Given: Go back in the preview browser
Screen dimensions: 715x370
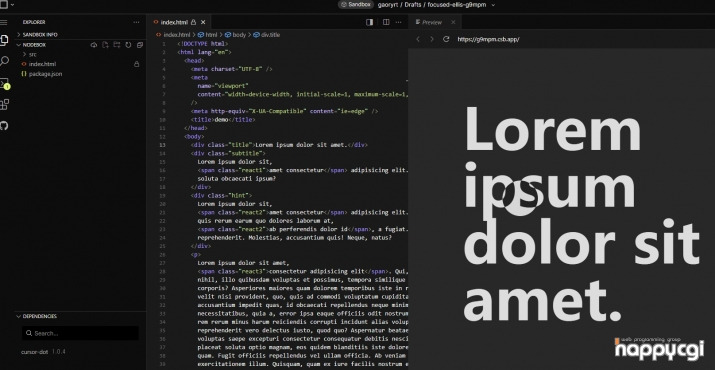Looking at the screenshot, I should 418,39.
